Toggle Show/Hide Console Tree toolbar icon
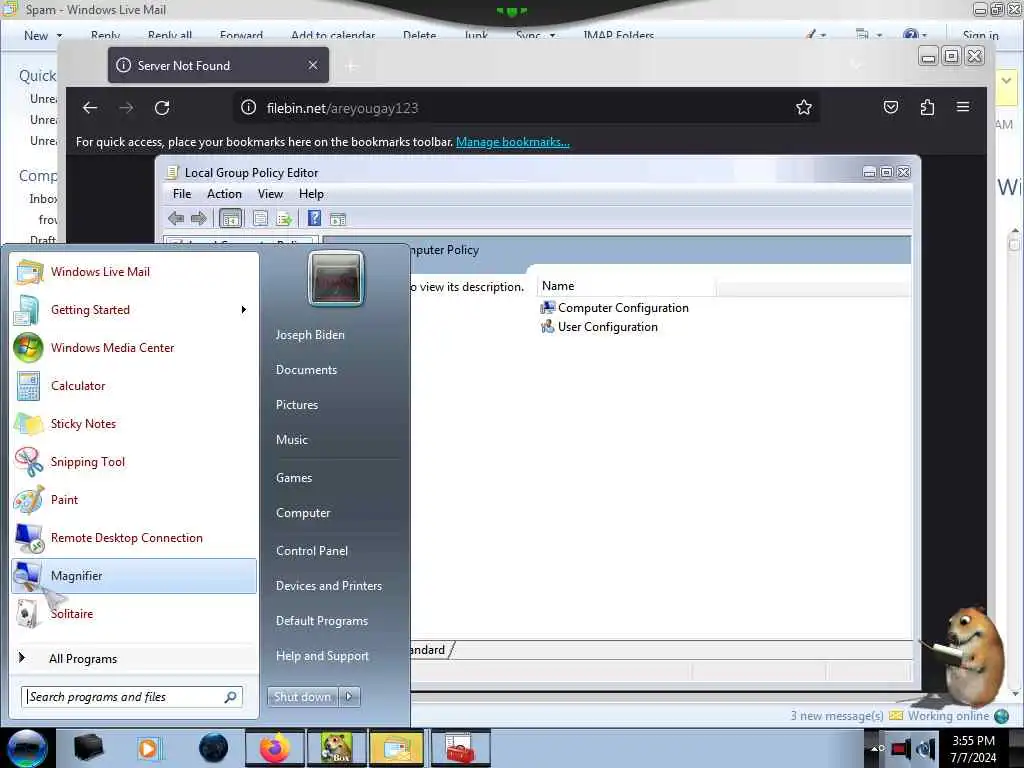 click(x=231, y=219)
